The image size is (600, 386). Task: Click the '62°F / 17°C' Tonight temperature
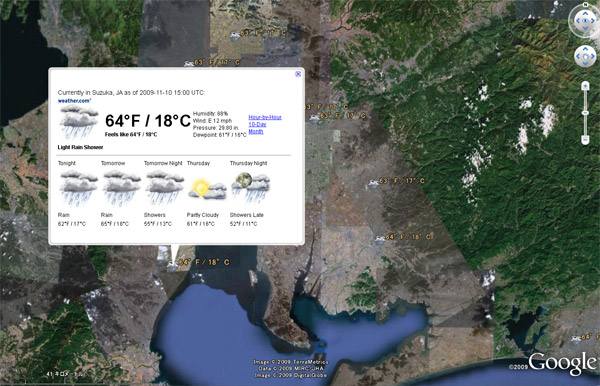click(x=72, y=224)
